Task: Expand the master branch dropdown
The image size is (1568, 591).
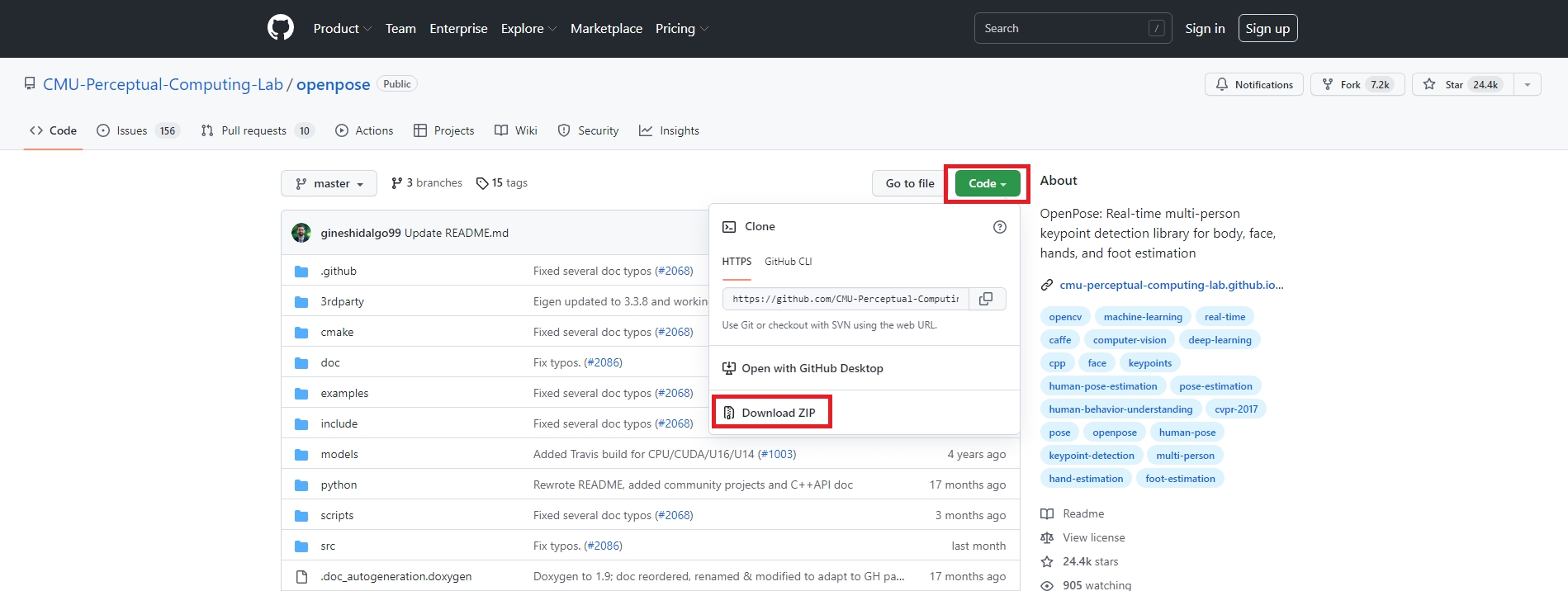Action: (x=329, y=183)
